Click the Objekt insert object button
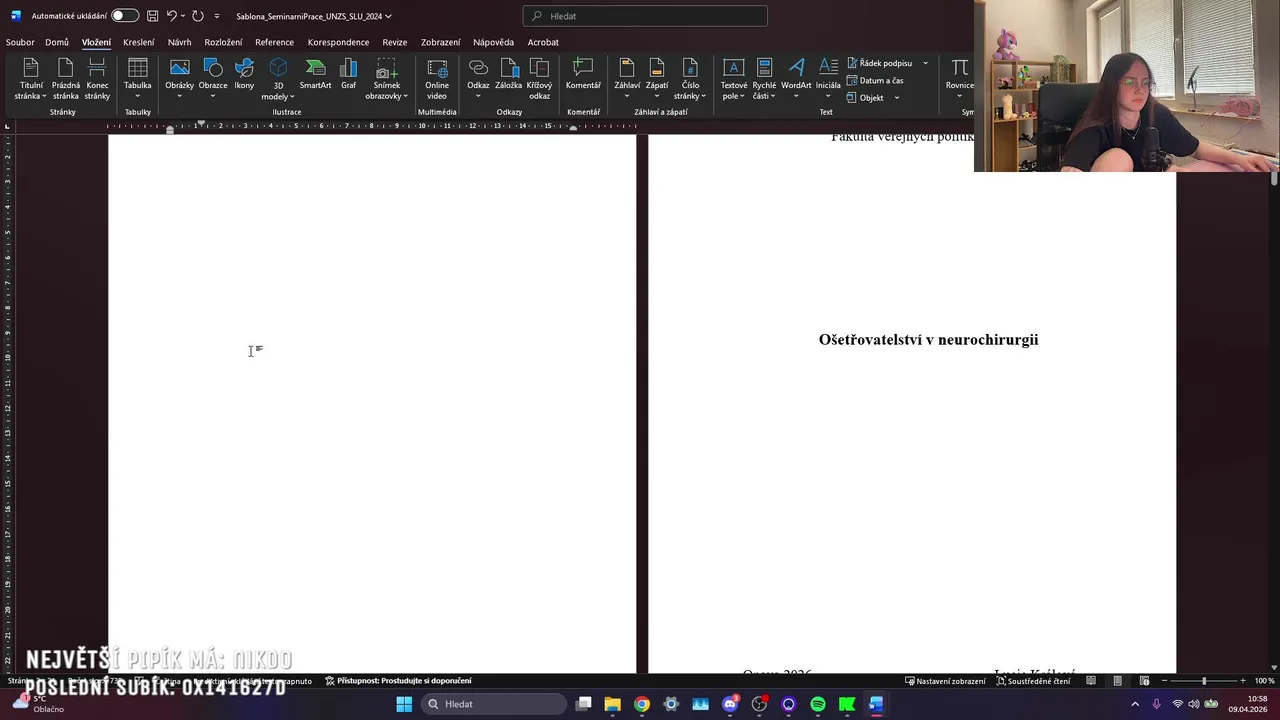This screenshot has width=1280, height=720. point(866,97)
